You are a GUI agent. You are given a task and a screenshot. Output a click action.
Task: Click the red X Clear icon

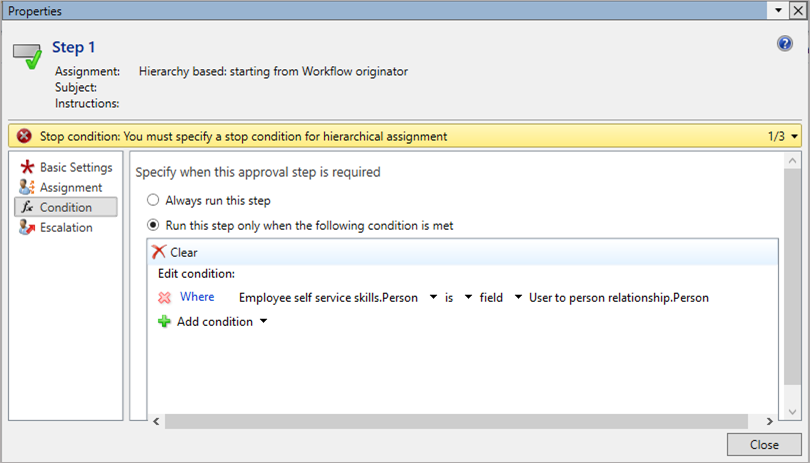(159, 252)
